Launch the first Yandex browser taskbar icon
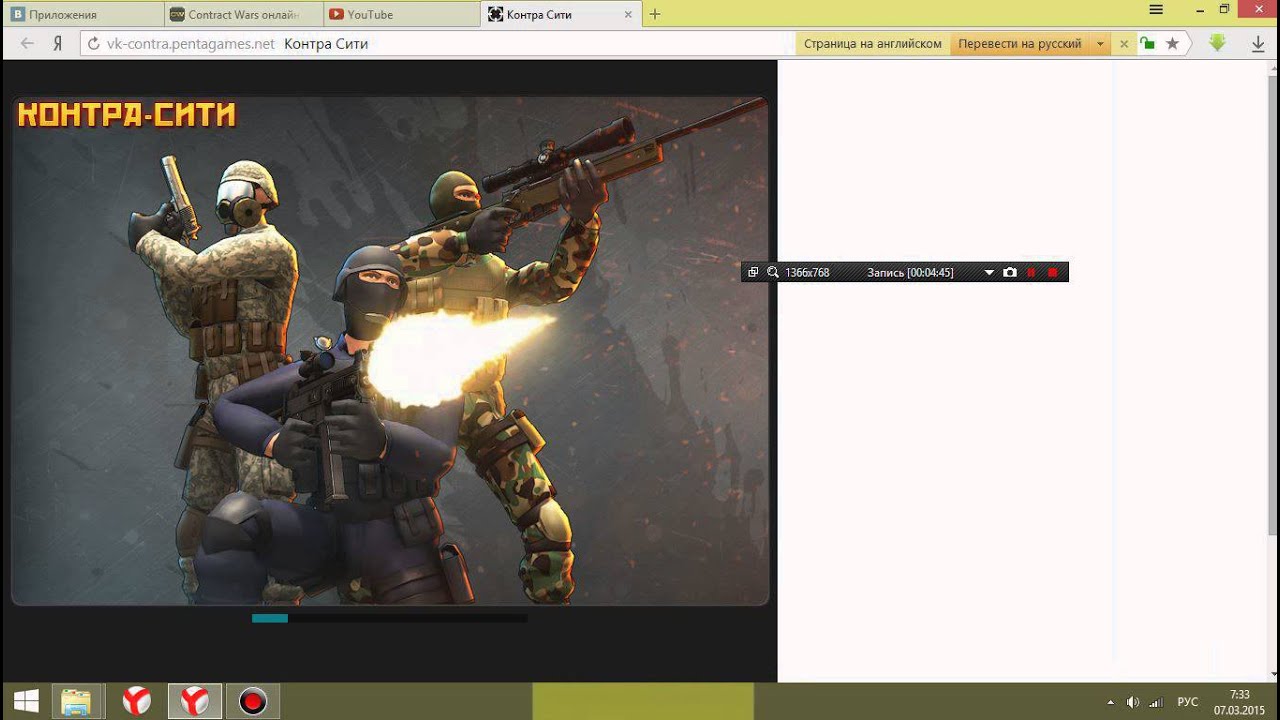 136,702
